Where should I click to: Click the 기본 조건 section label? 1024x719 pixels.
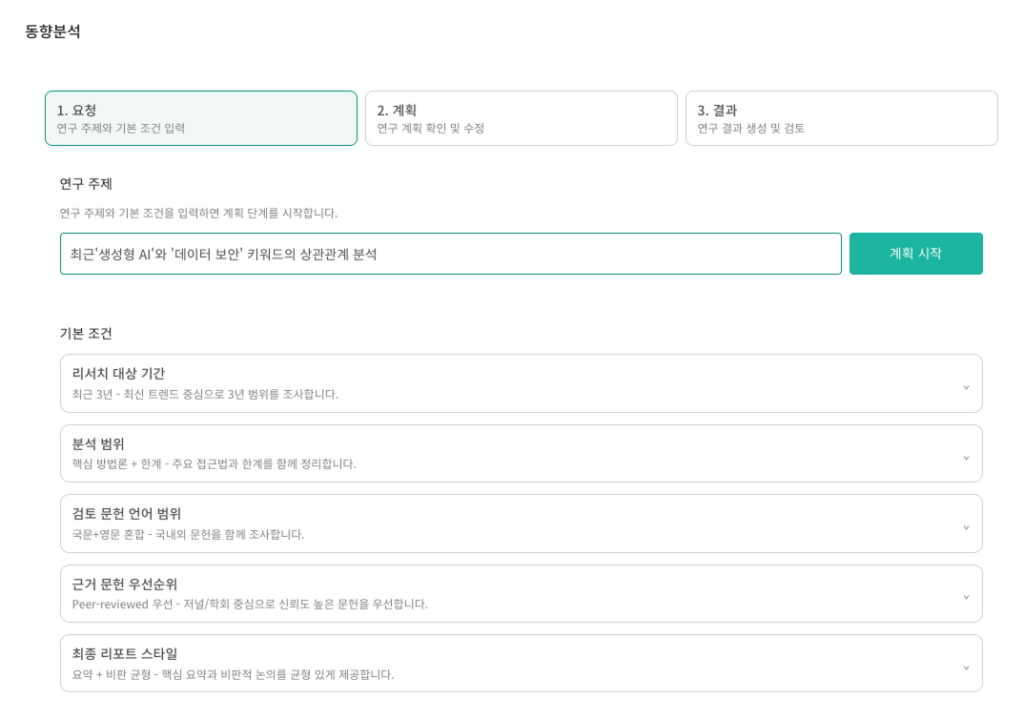(x=86, y=333)
